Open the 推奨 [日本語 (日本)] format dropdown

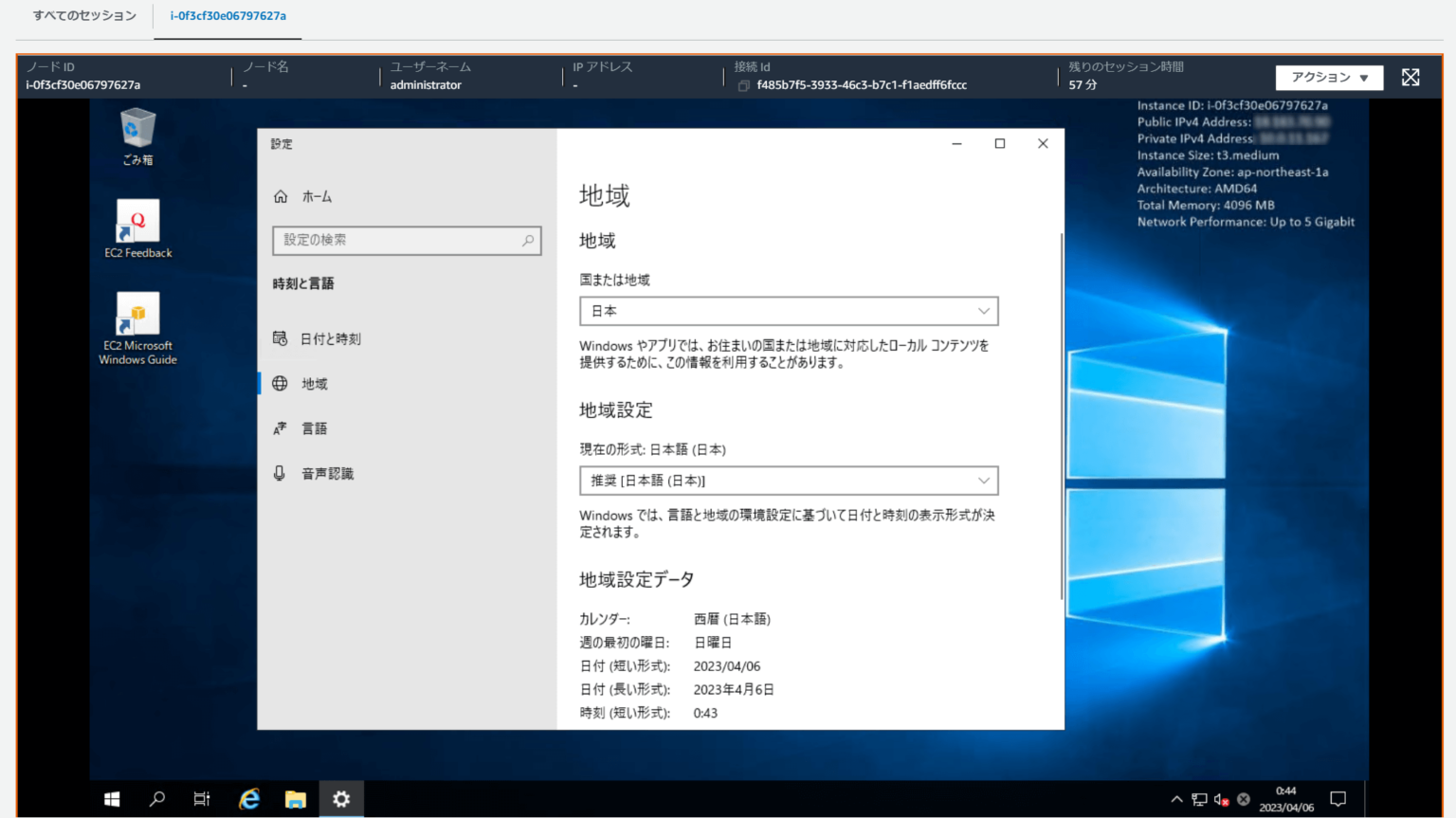pos(788,481)
